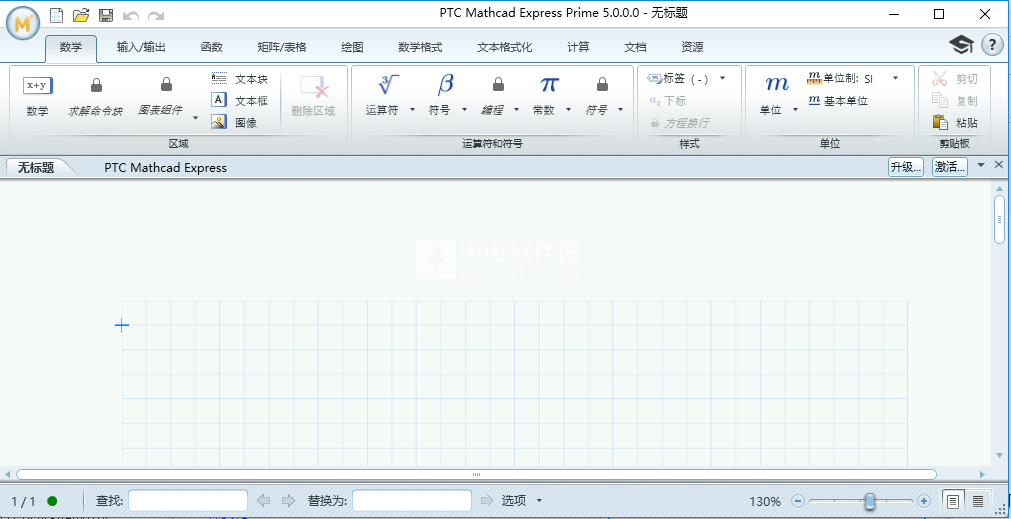
Task: Find next match with right arrow
Action: click(x=288, y=500)
